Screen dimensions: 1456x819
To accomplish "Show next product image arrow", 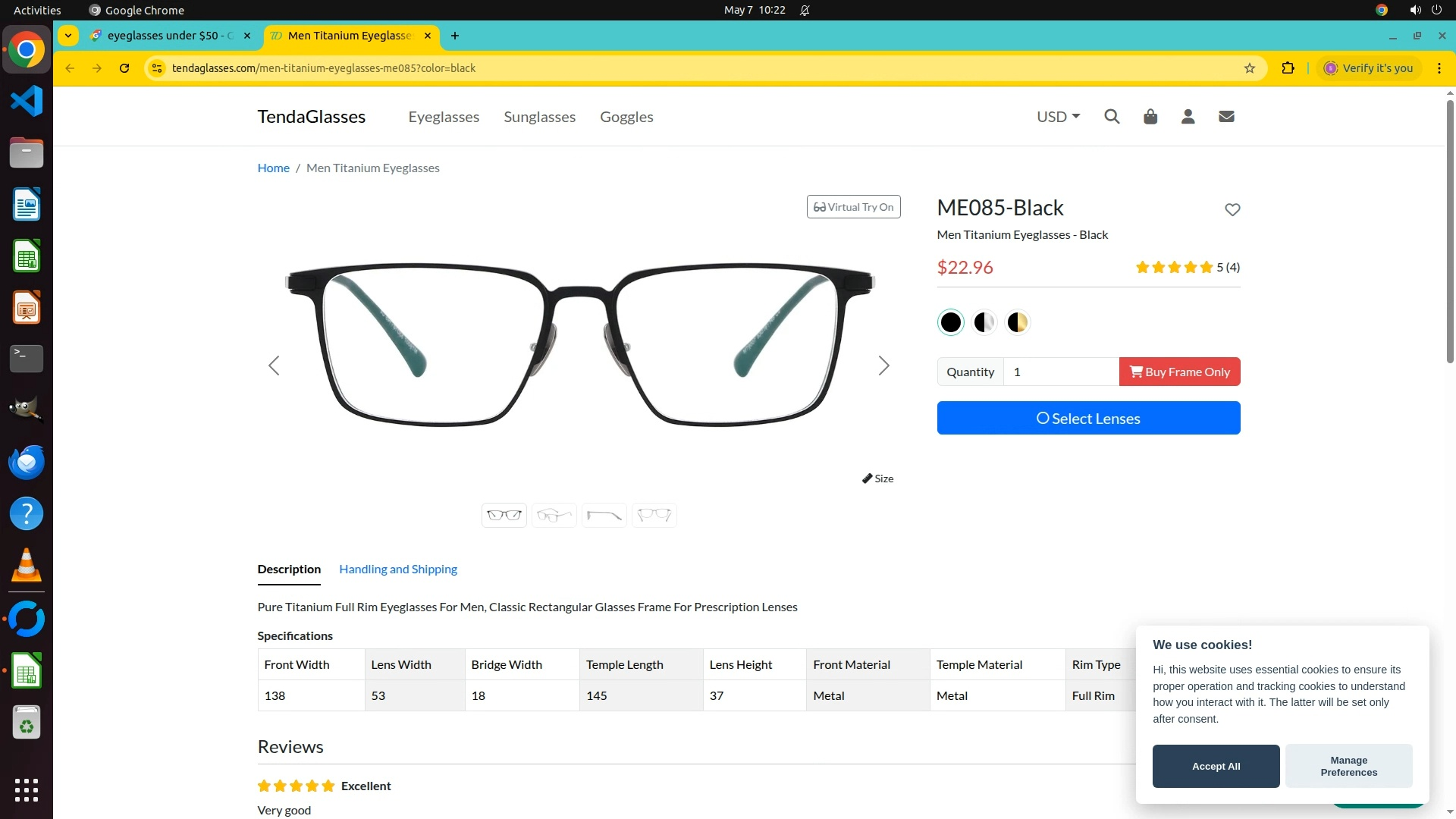I will pos(883,366).
